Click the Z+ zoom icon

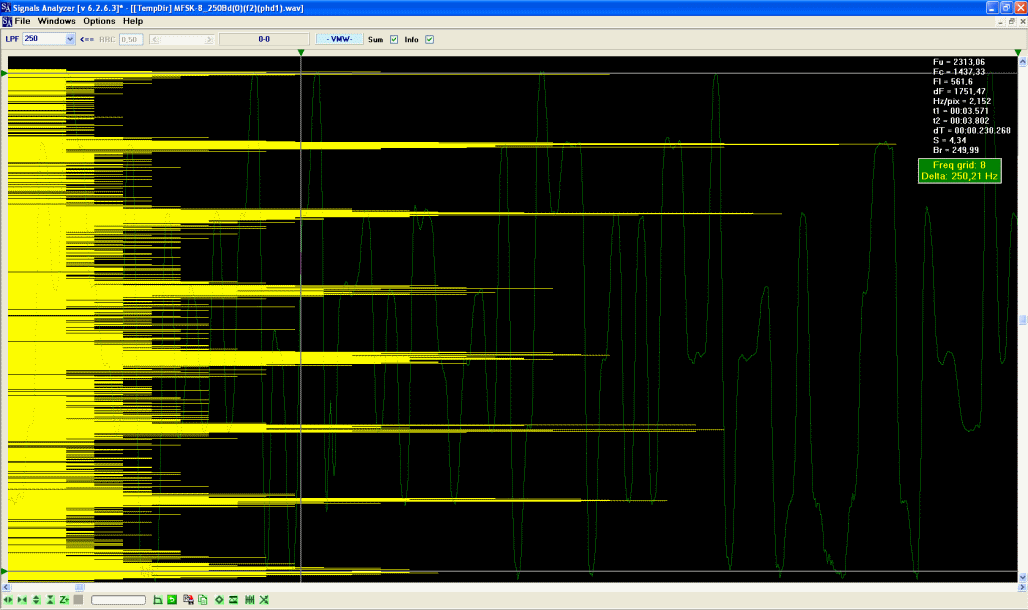[x=64, y=599]
